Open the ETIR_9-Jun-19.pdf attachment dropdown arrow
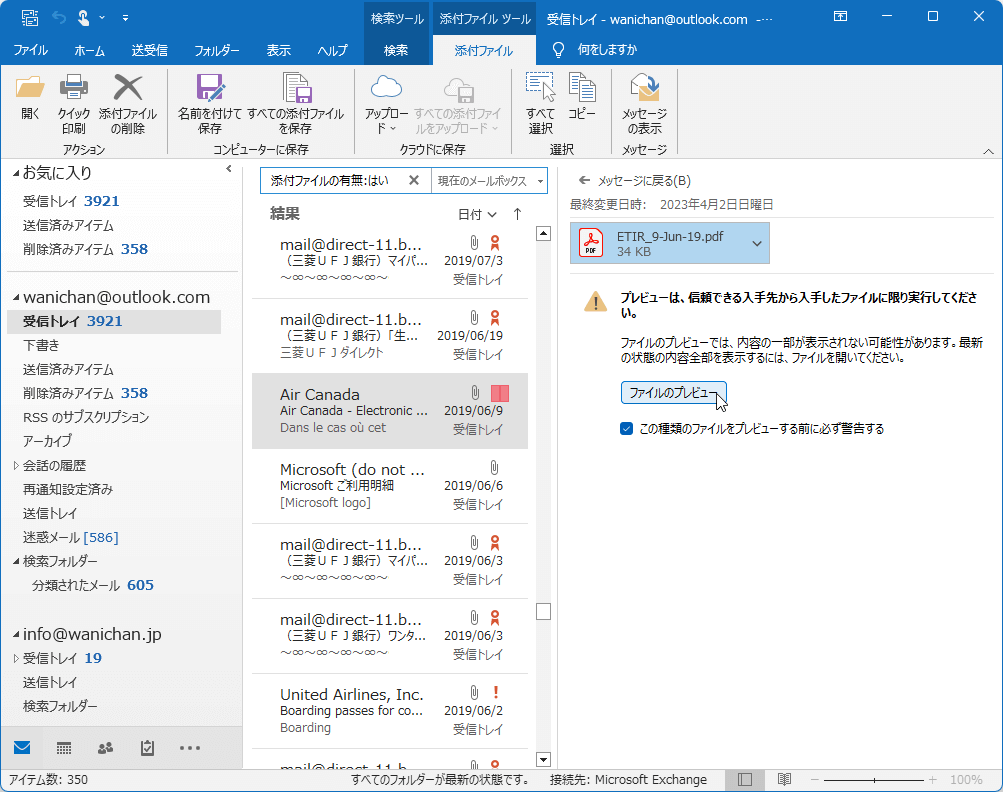 click(757, 243)
